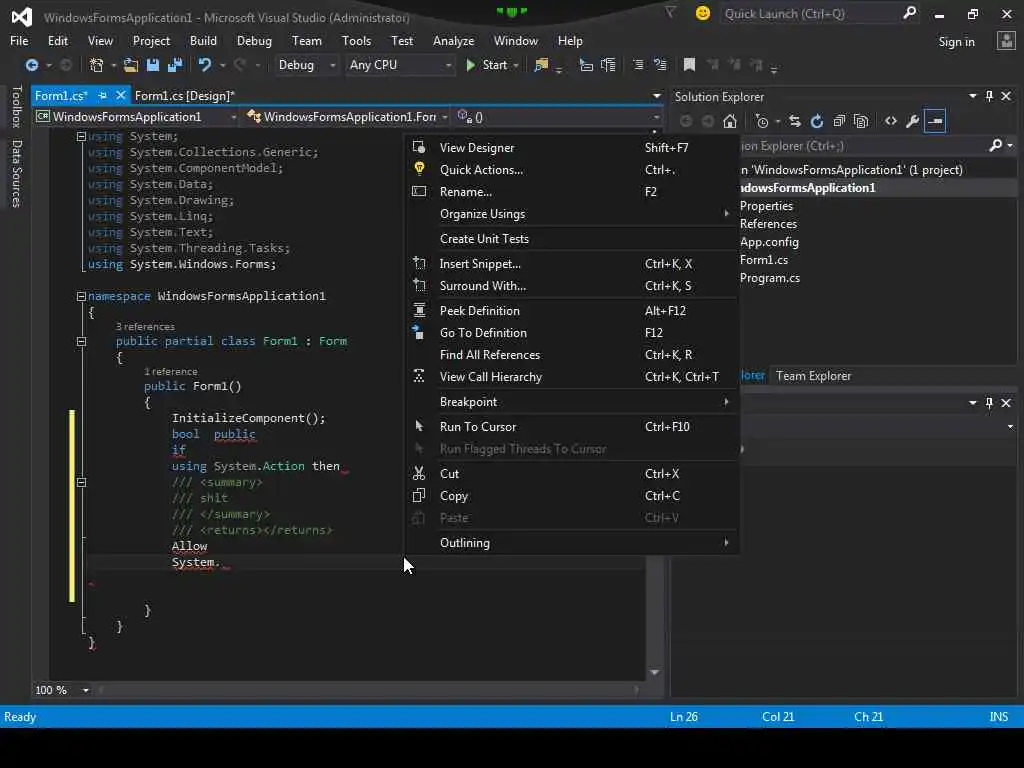
Task: Click the Save All toolbar icon
Action: 175,65
